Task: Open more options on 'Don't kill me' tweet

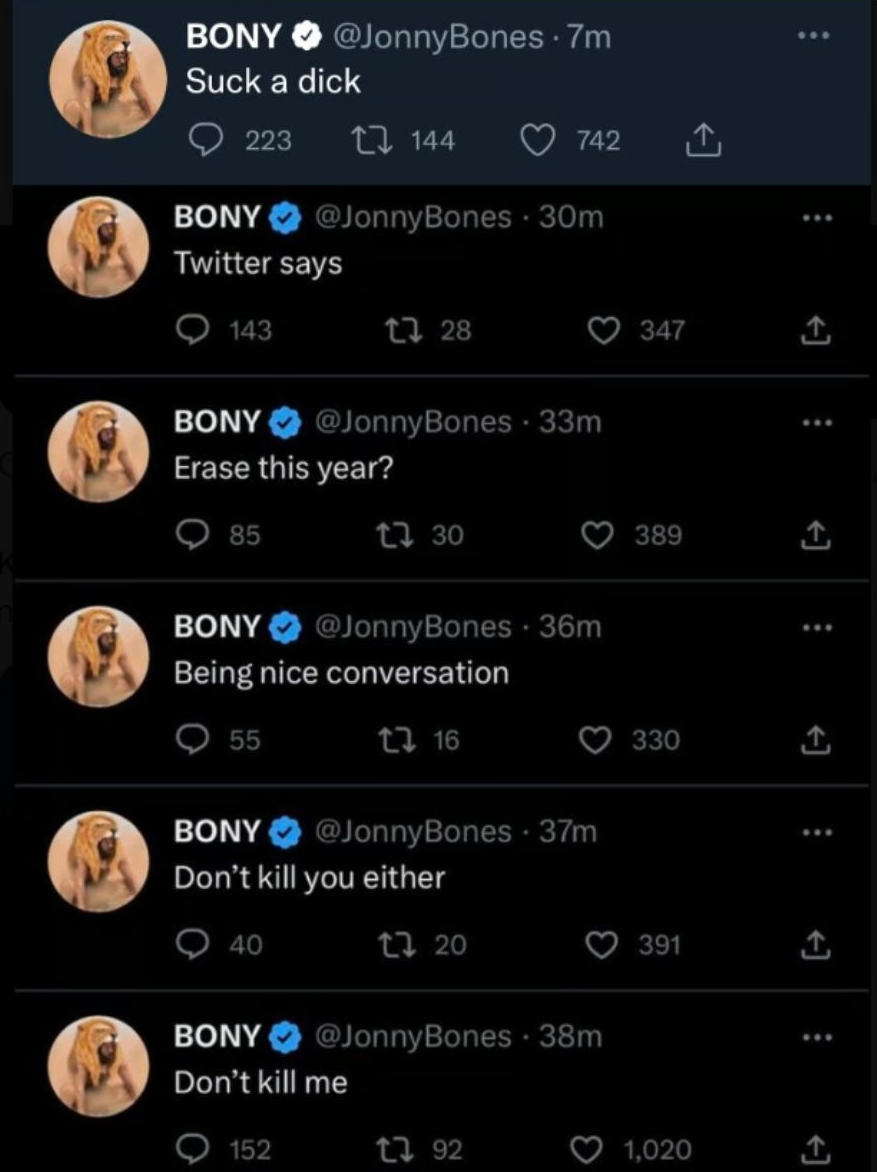Action: click(x=817, y=1037)
